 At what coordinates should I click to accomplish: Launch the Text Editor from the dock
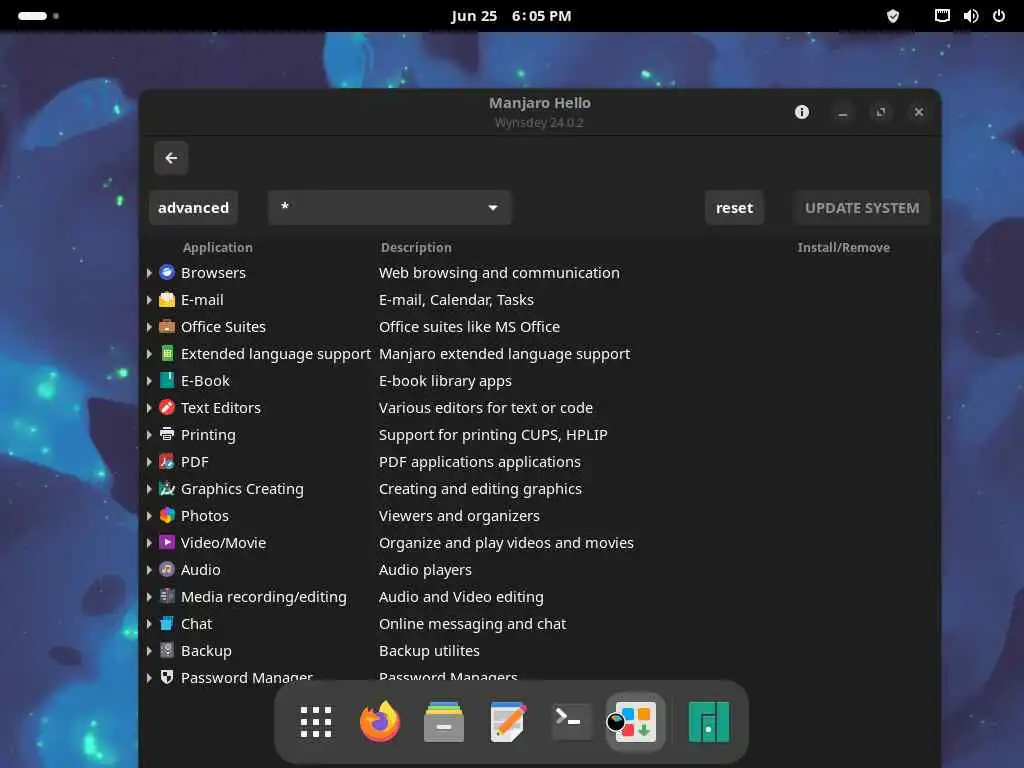[508, 722]
